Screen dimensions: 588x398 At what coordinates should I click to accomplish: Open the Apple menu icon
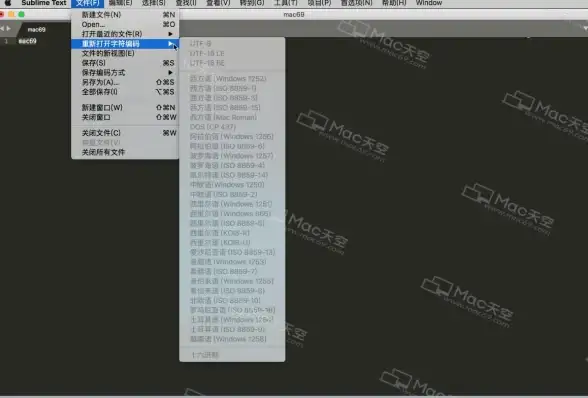tap(8, 3)
